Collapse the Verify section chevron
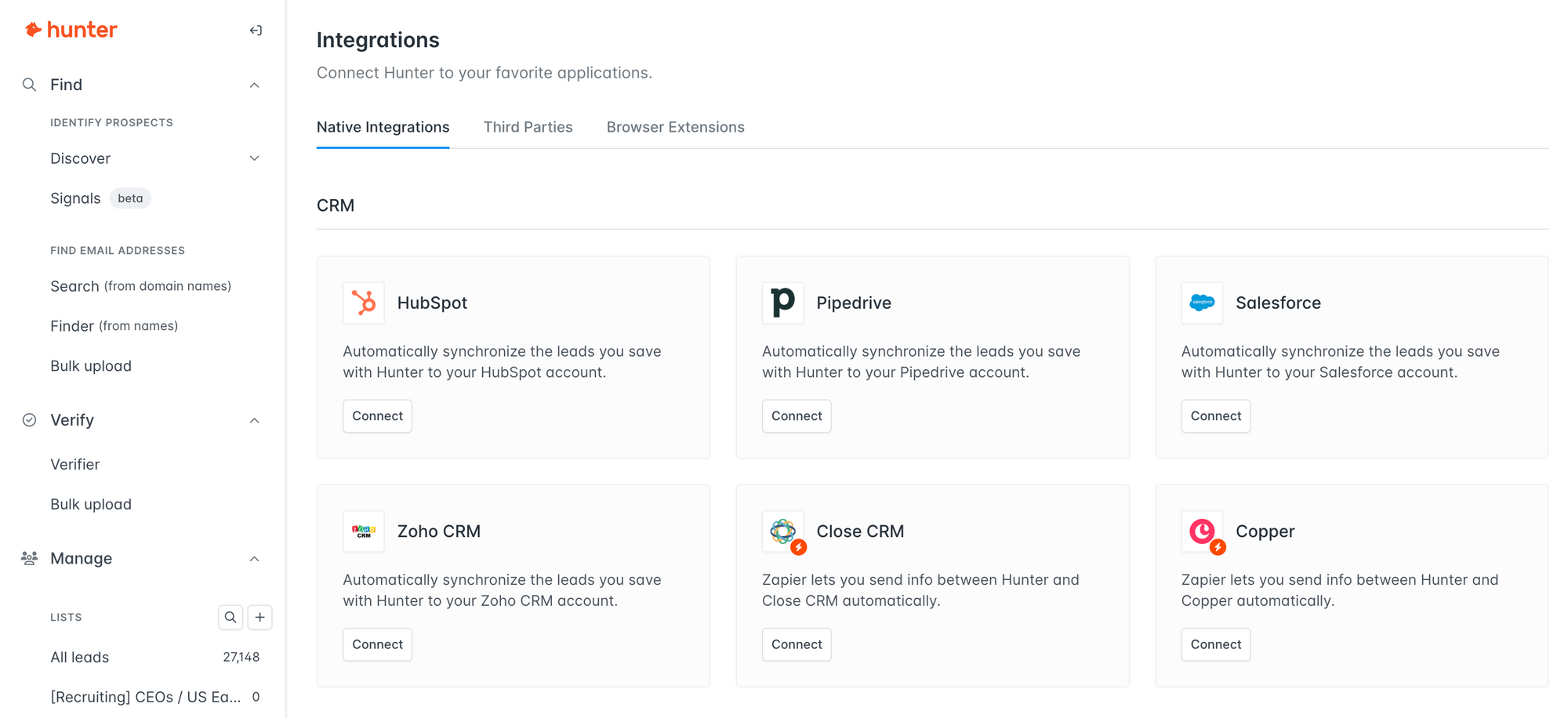This screenshot has width=1568, height=718. (x=254, y=421)
